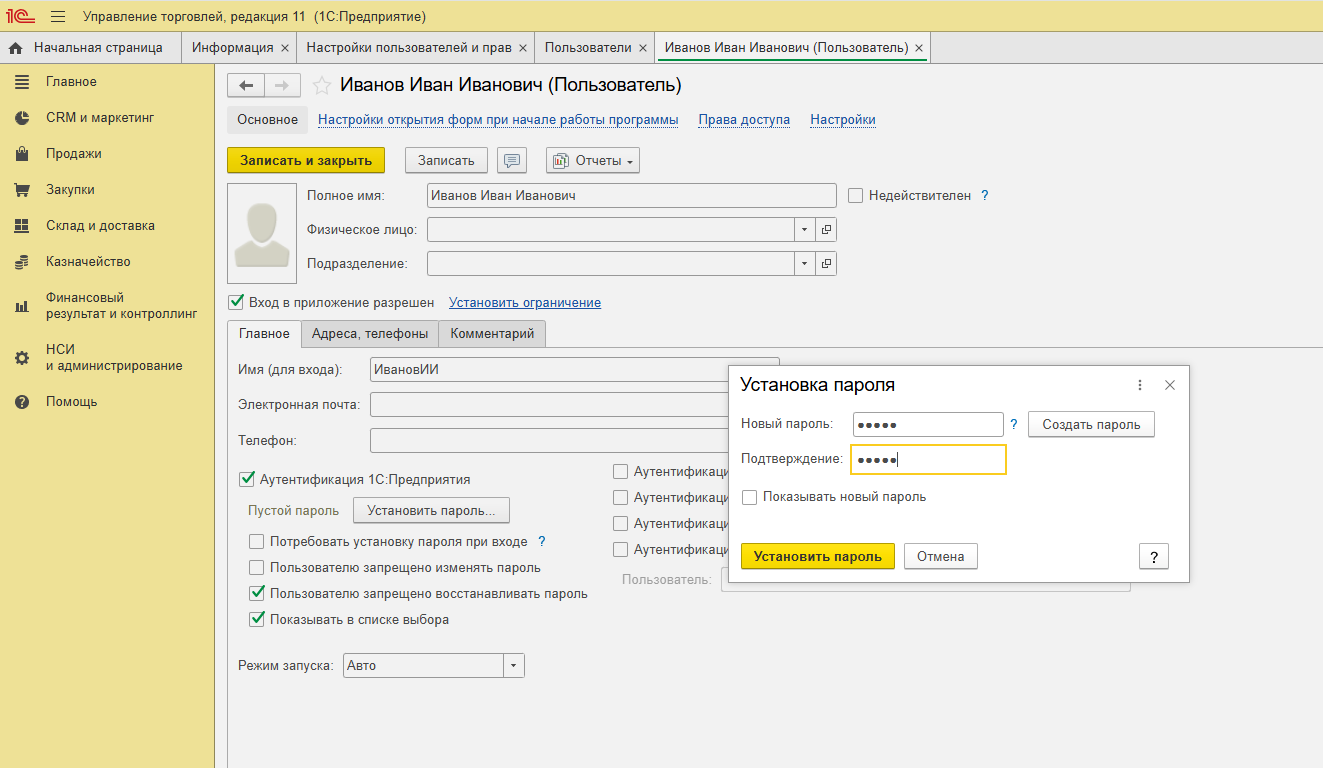Image resolution: width=1323 pixels, height=768 pixels.
Task: Click the Новый пароль input field
Action: pos(927,425)
